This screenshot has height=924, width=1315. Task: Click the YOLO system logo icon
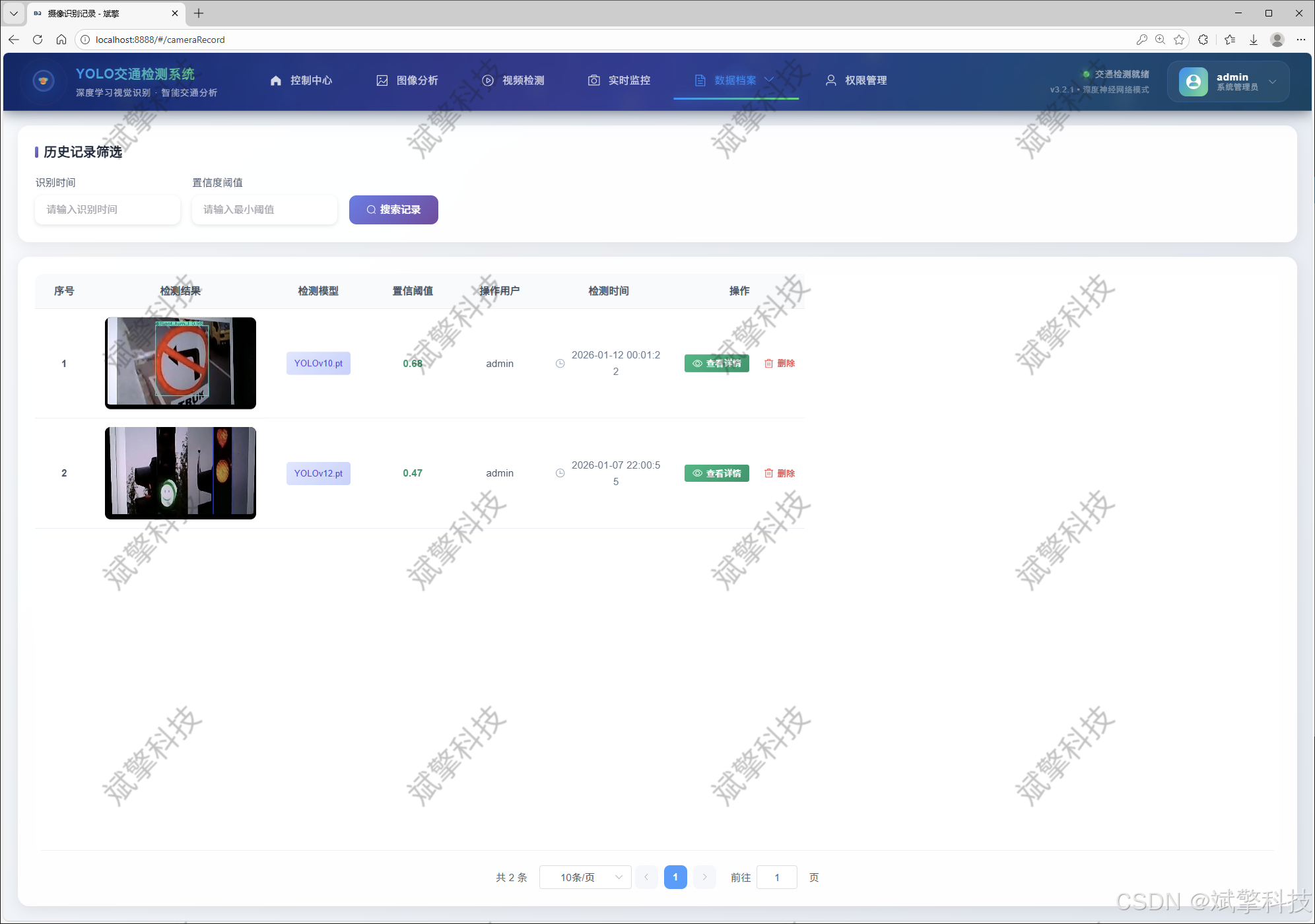pyautogui.click(x=44, y=81)
